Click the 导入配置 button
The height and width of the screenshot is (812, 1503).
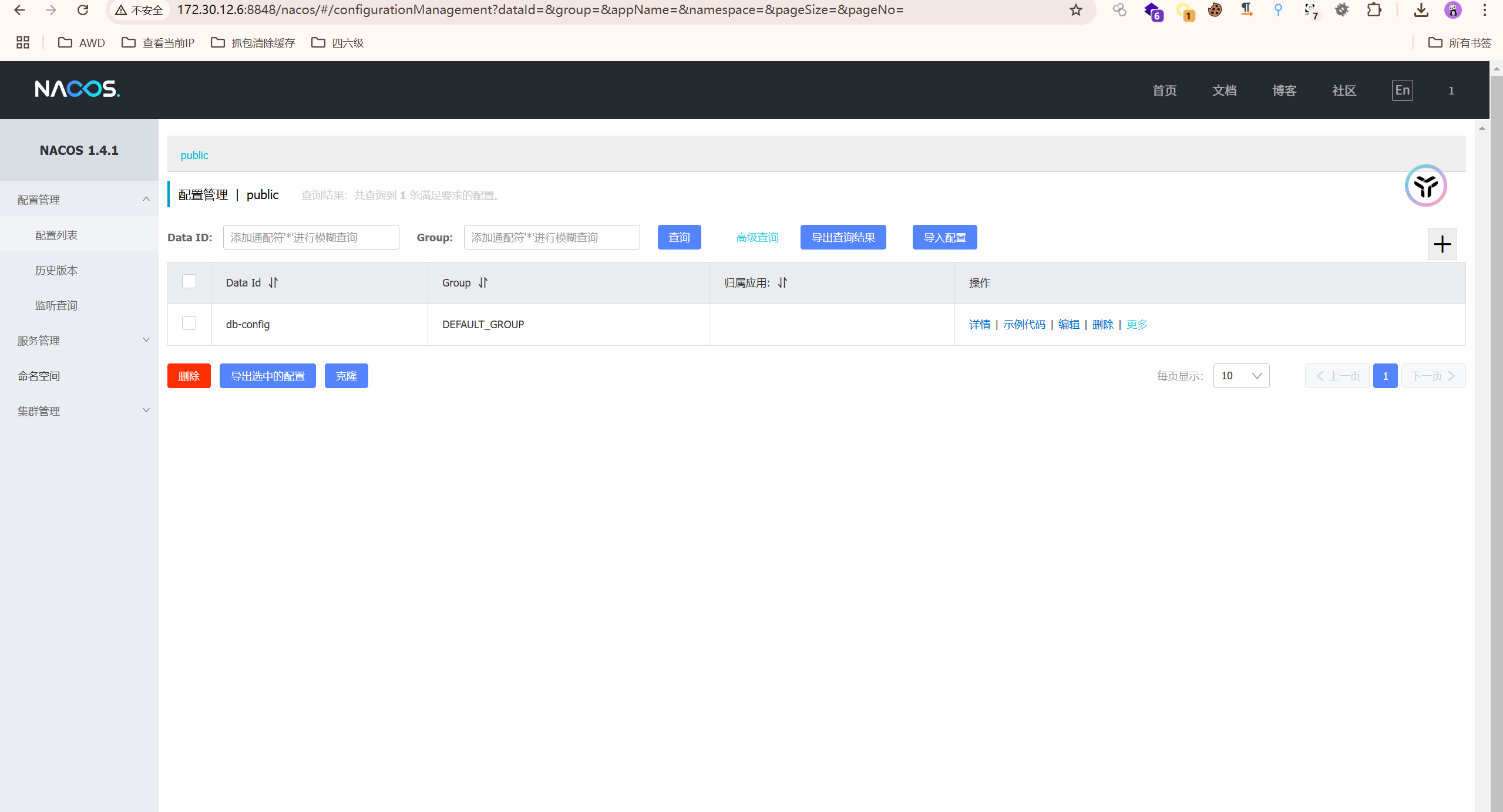pyautogui.click(x=944, y=237)
